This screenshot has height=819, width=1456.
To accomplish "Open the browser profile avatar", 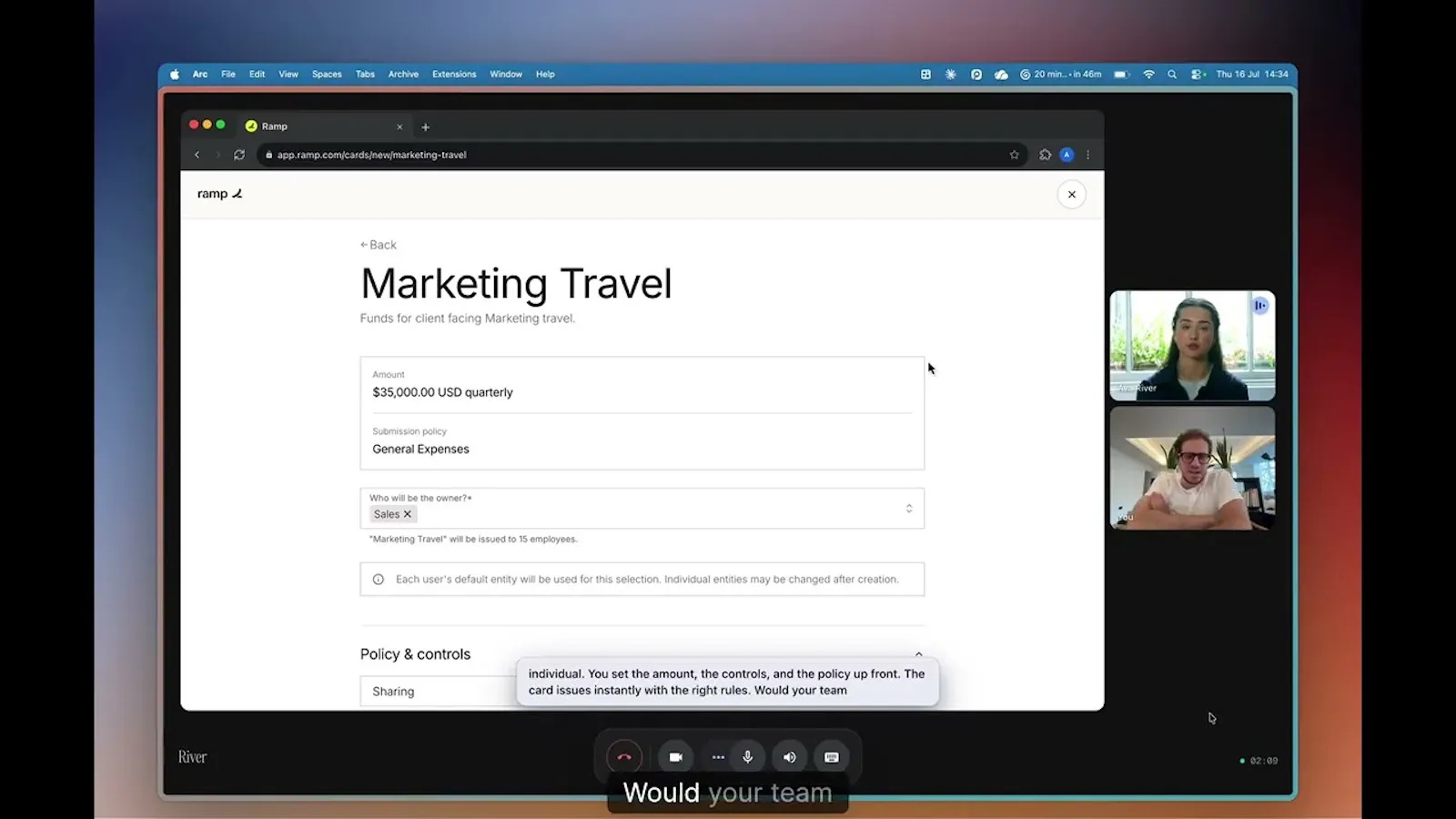I will coord(1067,155).
